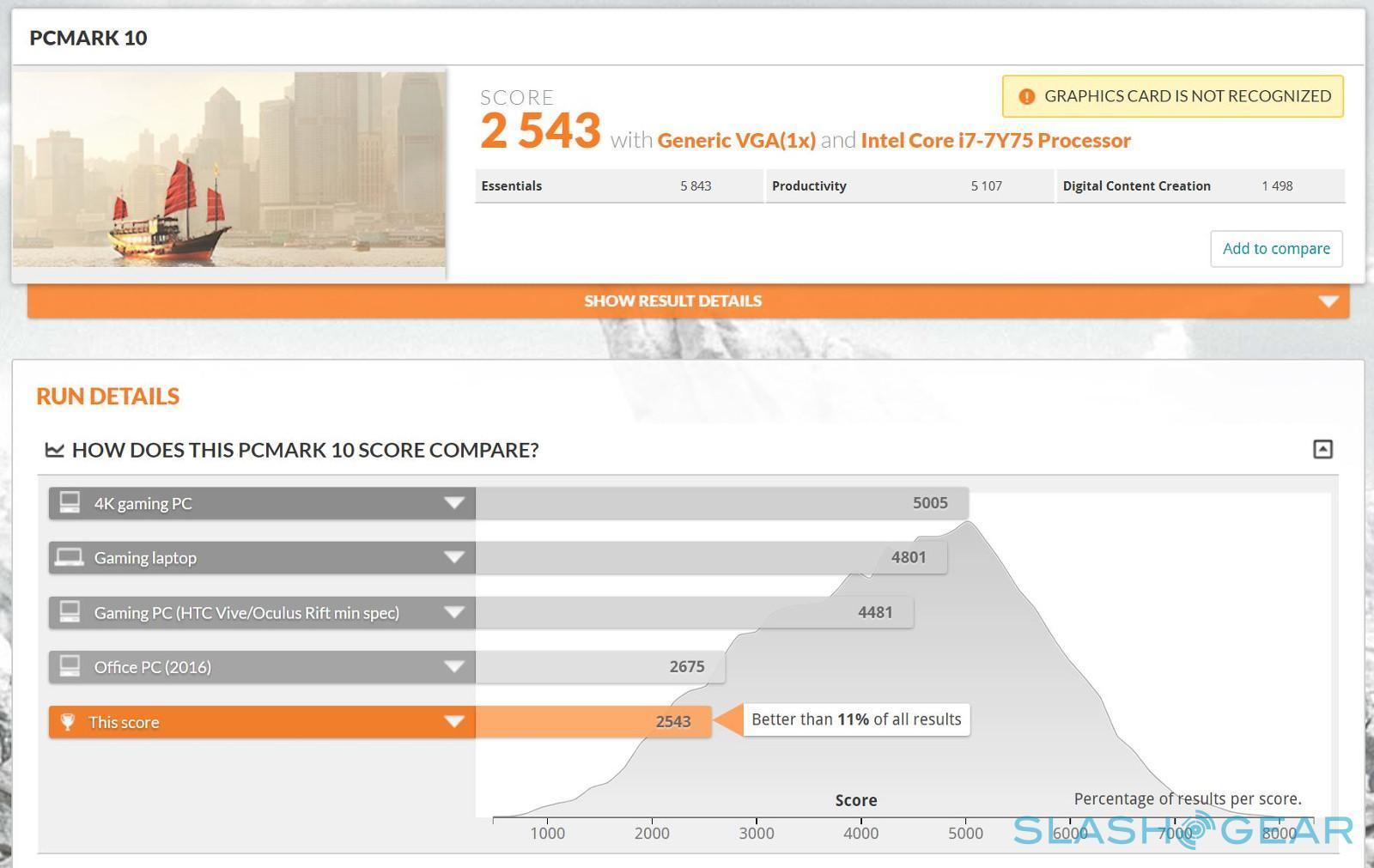Image resolution: width=1374 pixels, height=868 pixels.
Task: Expand the 4K gaming PC dropdown arrow
Action: (x=454, y=503)
